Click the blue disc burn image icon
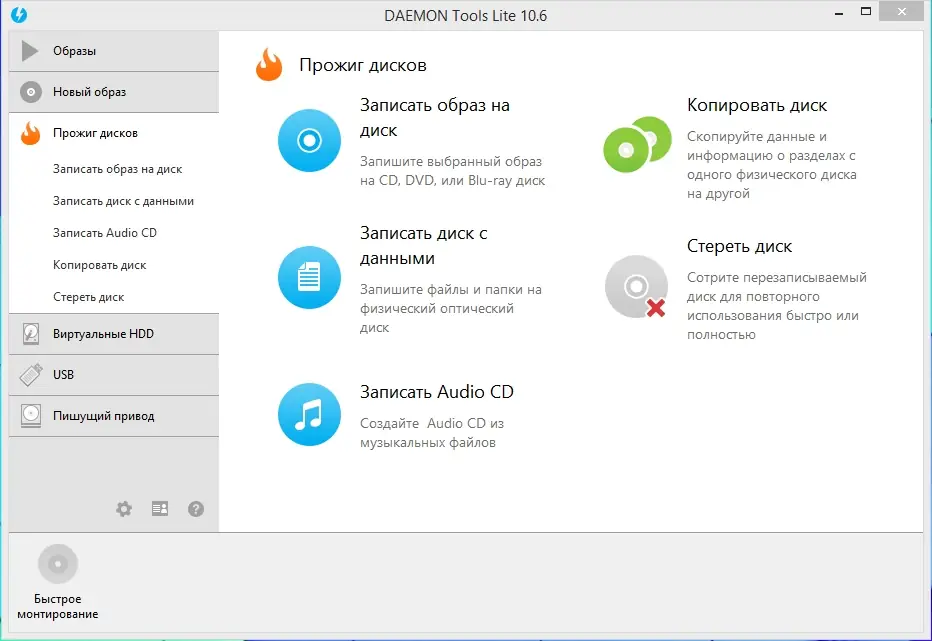Image resolution: width=932 pixels, height=641 pixels. click(309, 141)
